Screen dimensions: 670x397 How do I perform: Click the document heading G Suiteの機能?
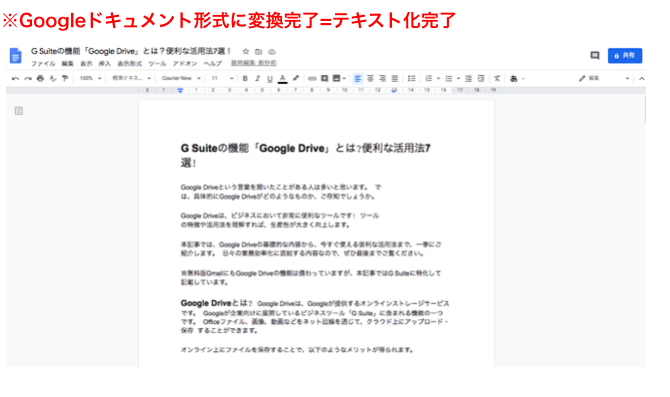tap(306, 155)
